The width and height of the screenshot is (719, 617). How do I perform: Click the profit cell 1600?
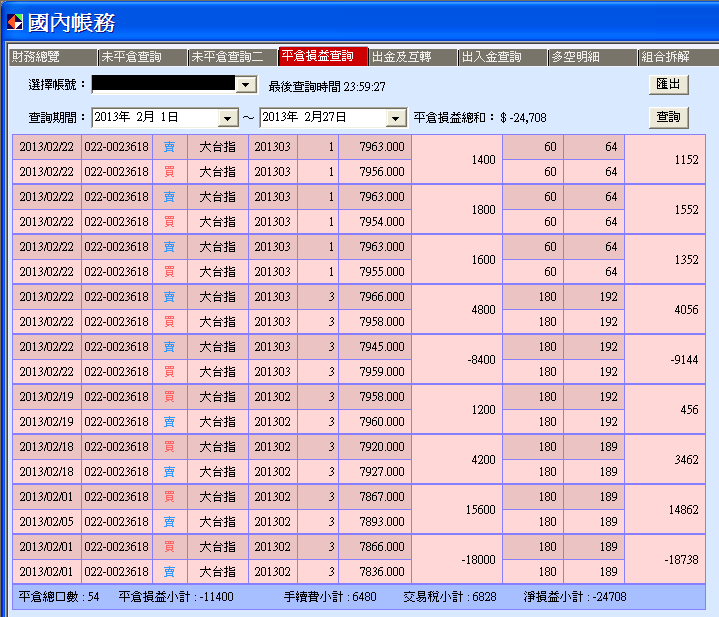click(x=457, y=259)
